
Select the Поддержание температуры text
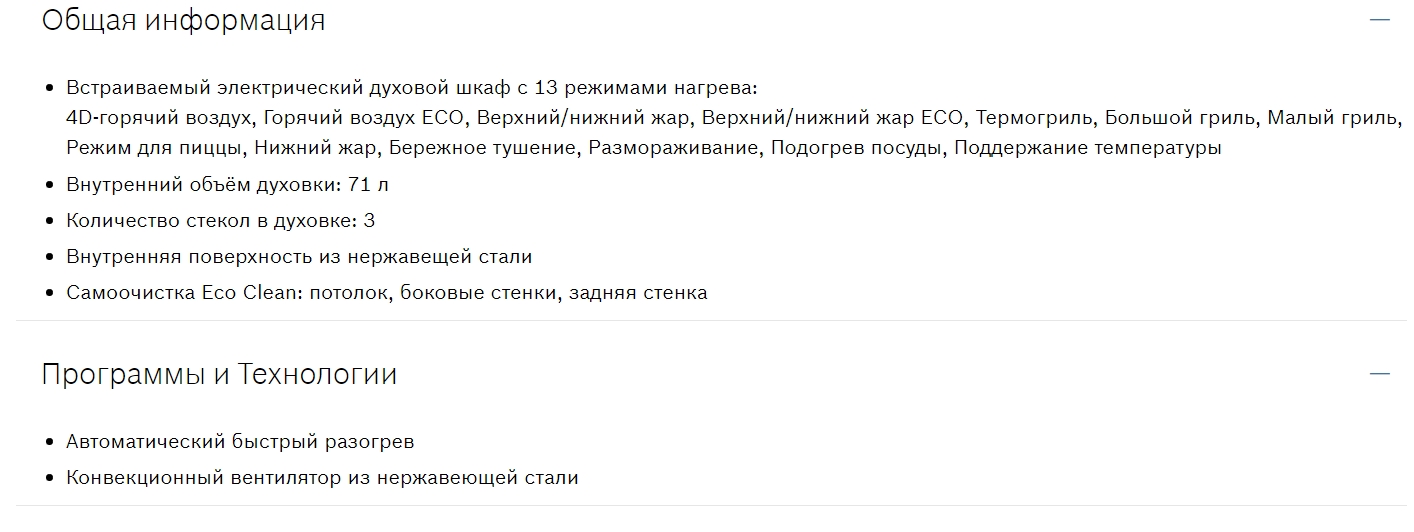[x=1087, y=148]
